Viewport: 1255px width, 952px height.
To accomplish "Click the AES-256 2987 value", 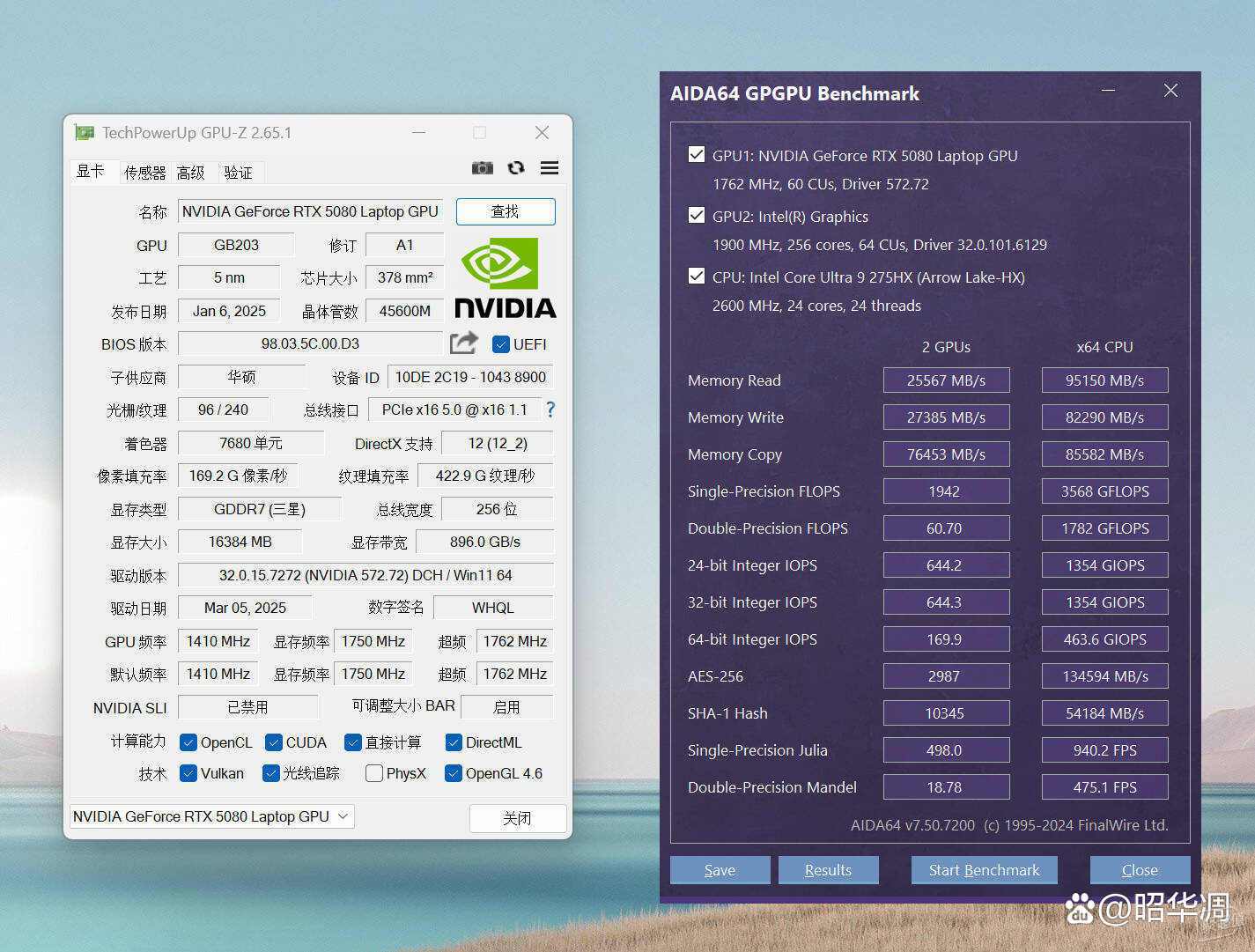I will (946, 676).
